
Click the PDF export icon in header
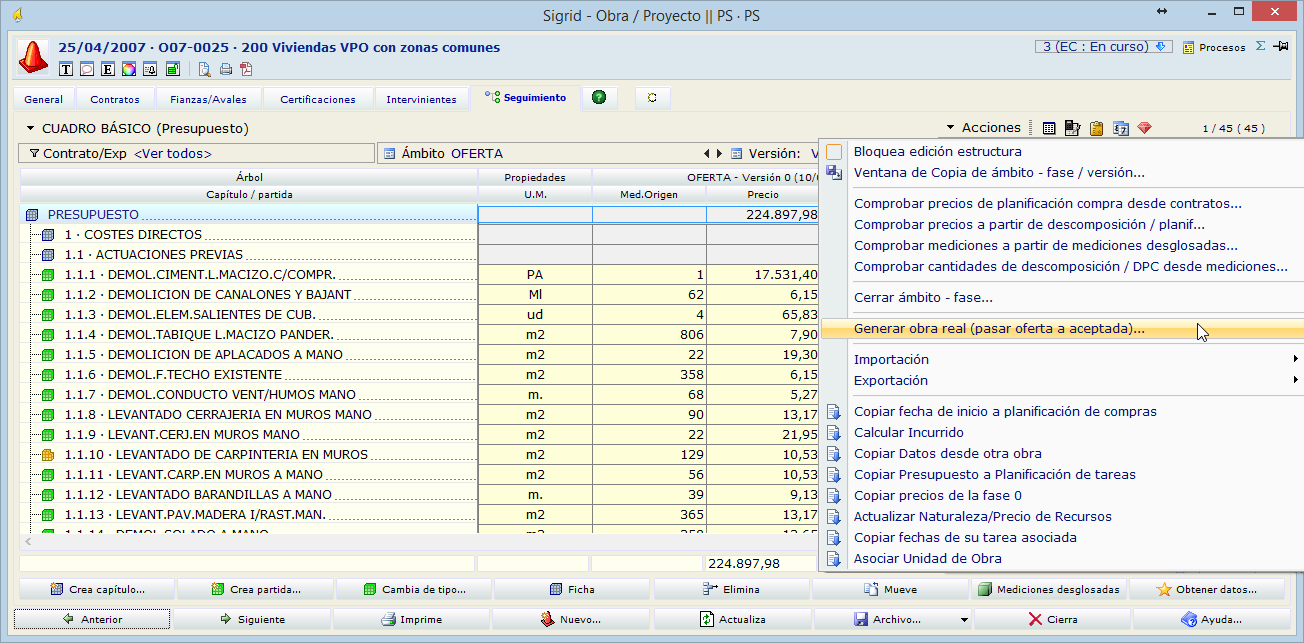[246, 69]
